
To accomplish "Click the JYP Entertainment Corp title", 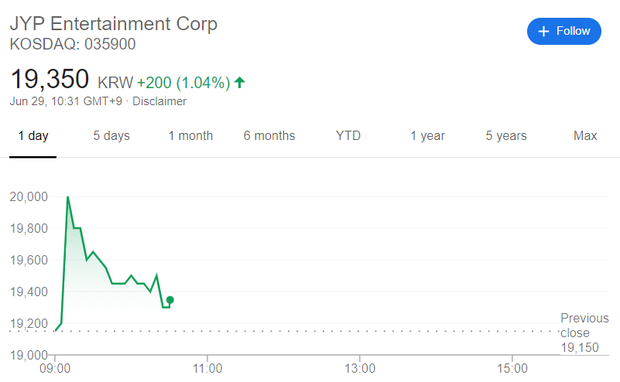I will pos(113,24).
